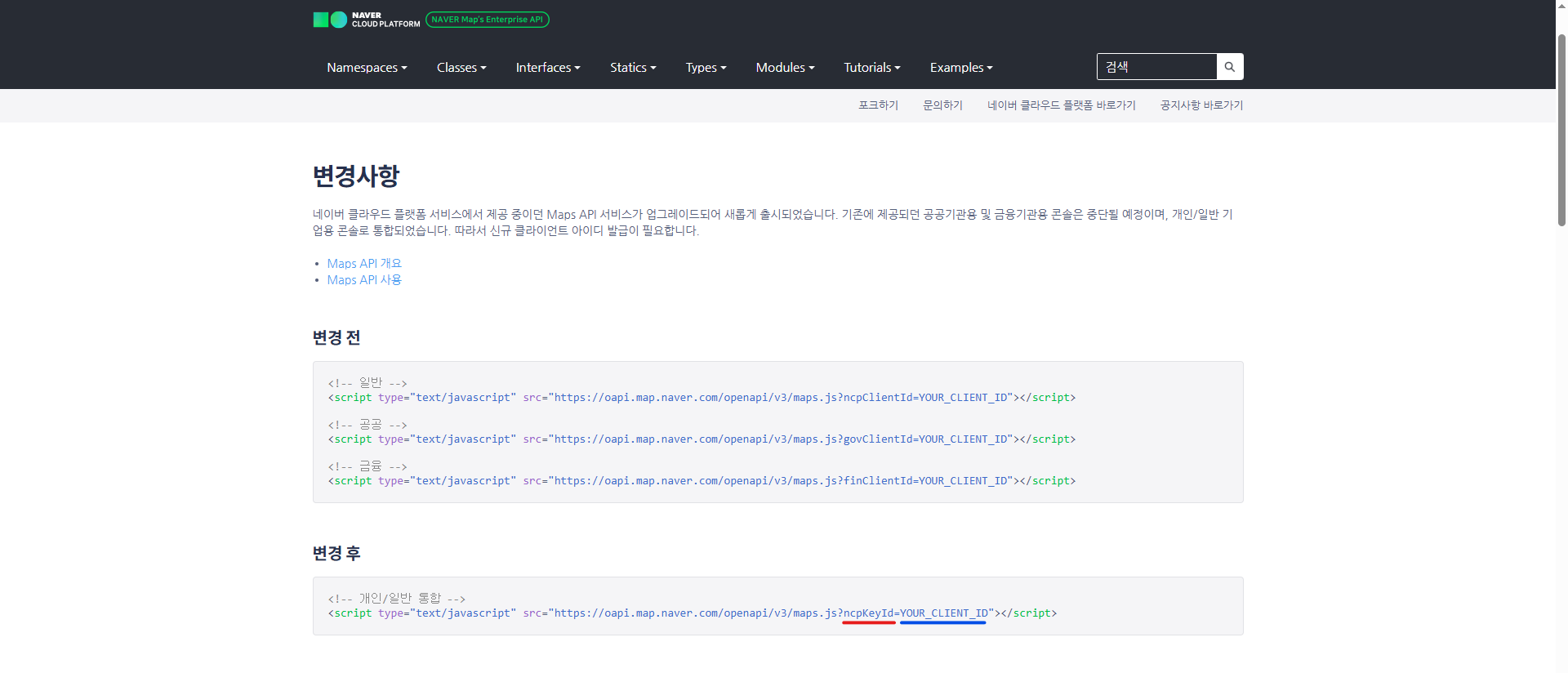
Task: Click the <!-- 공공 --> comment line
Action: 367,425
